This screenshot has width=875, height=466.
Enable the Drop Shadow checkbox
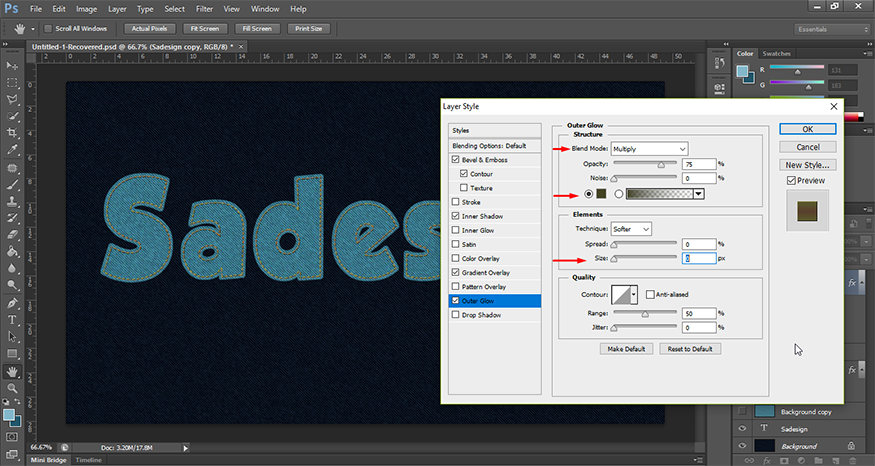pos(455,315)
